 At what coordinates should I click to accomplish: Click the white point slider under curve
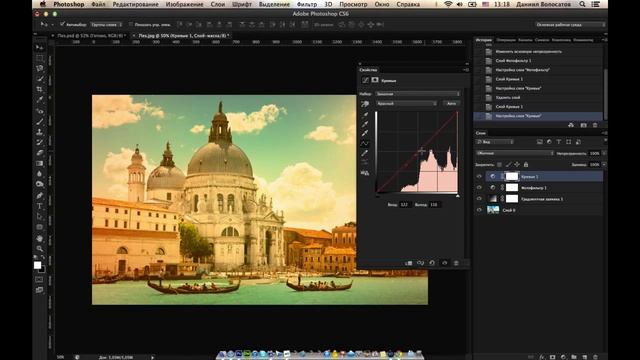coord(458,196)
